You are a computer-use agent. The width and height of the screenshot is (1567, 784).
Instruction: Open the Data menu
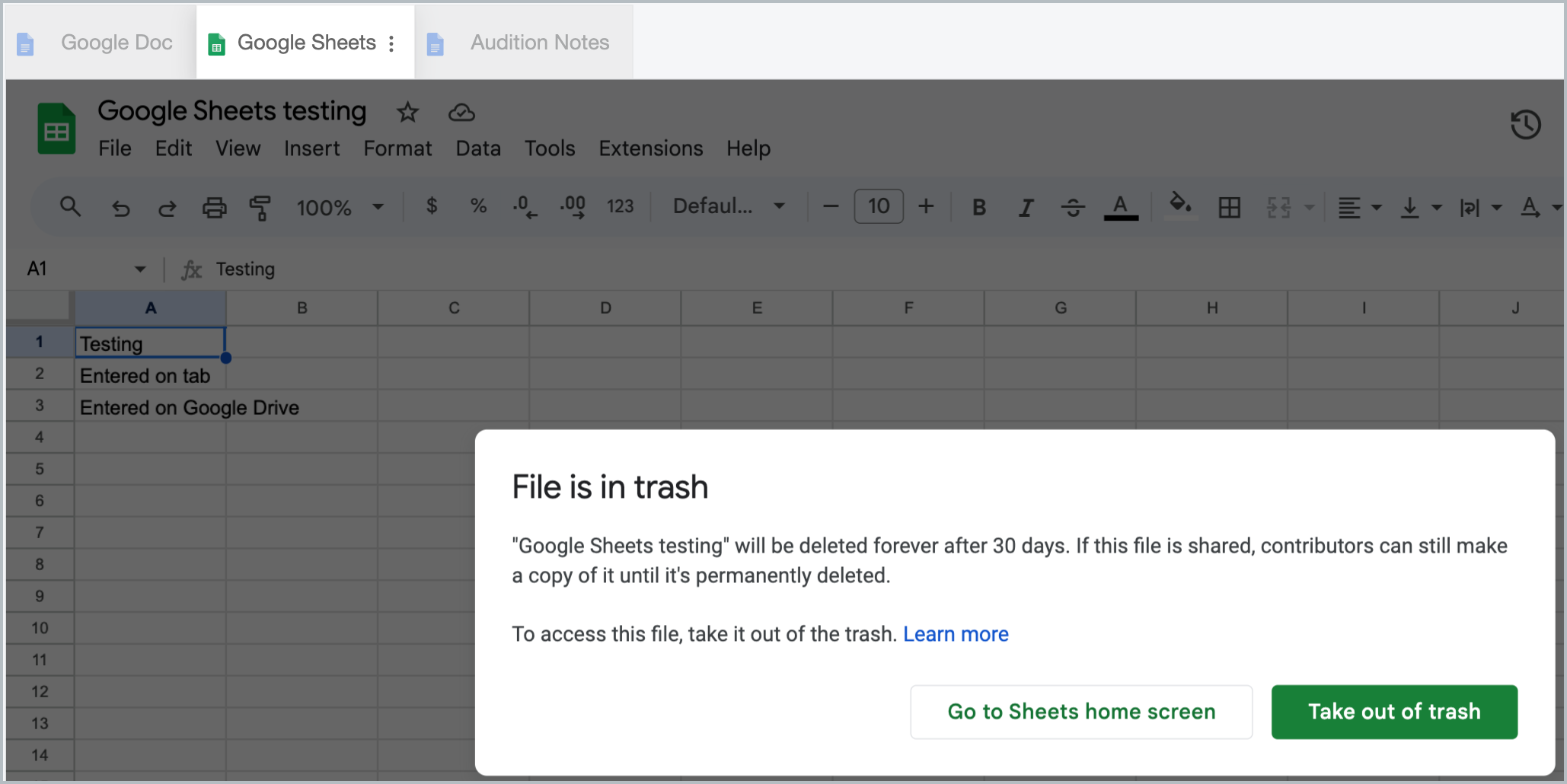pos(478,148)
